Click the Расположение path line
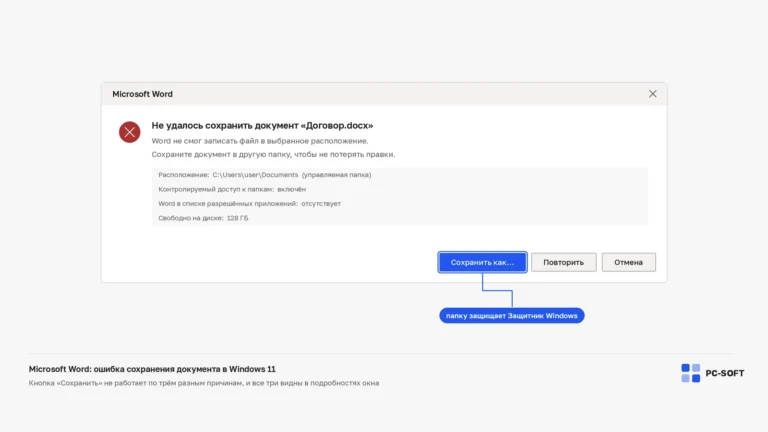Viewport: 768px width, 432px height. [x=264, y=175]
